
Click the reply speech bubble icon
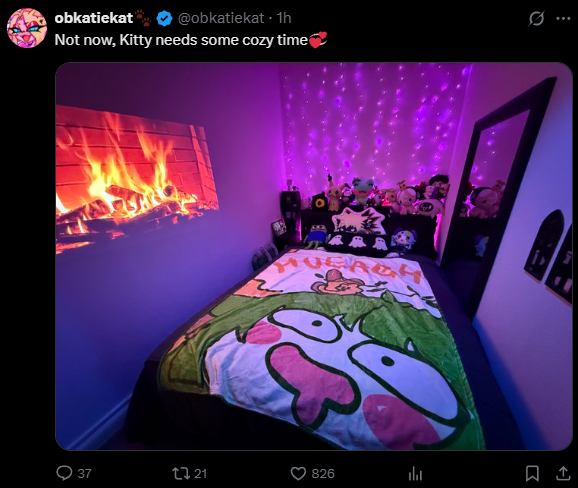click(64, 473)
